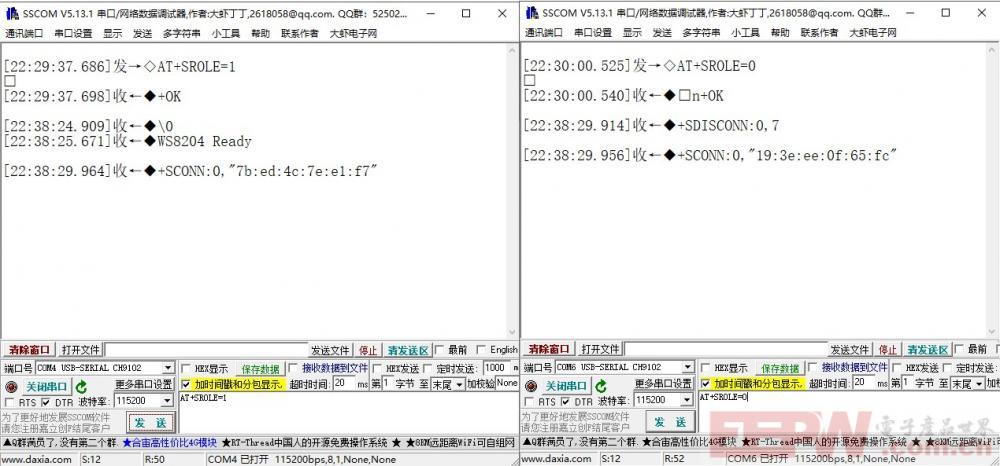The height and width of the screenshot is (466, 1000).
Task: Click 更多串口设置 in COM4 window
Action: click(143, 384)
